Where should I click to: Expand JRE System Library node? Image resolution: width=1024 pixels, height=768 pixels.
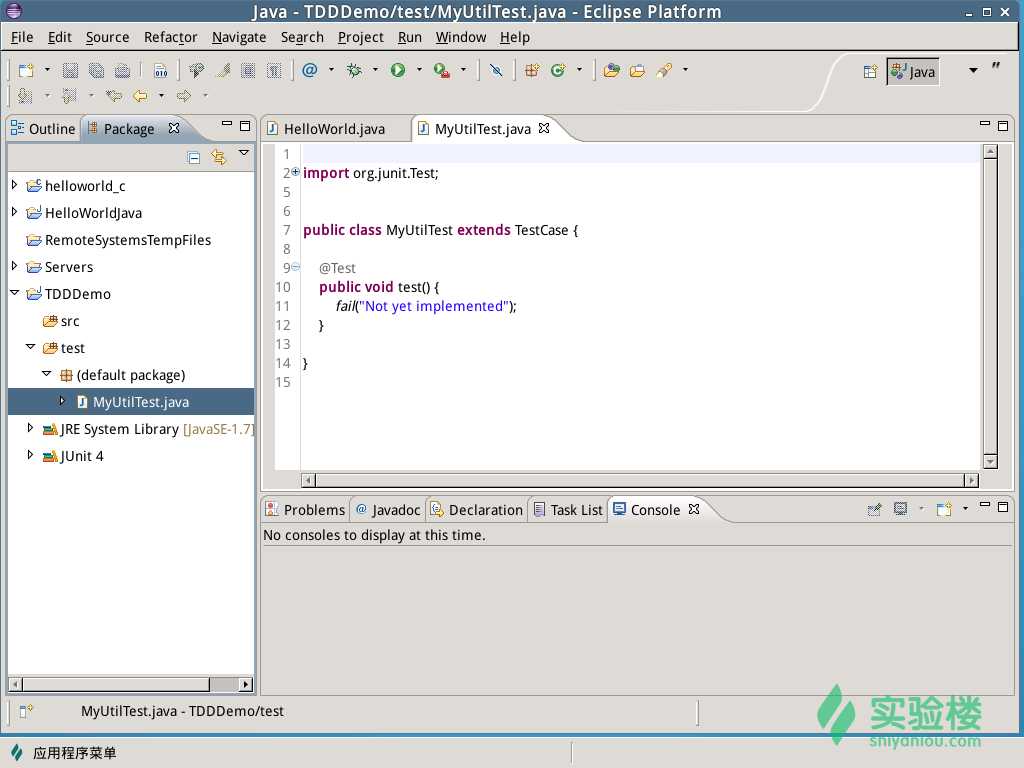[x=30, y=428]
